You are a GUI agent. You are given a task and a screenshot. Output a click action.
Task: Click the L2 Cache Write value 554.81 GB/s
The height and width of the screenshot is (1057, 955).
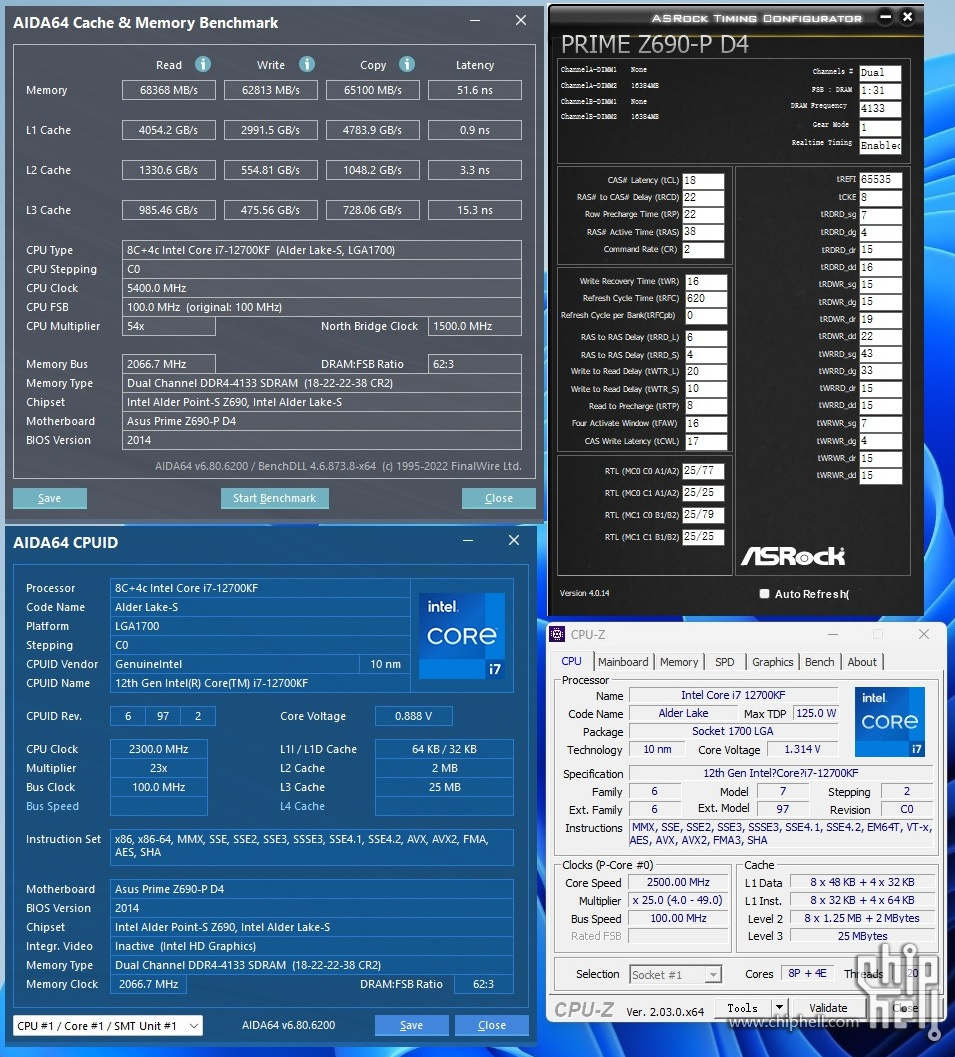[x=270, y=170]
